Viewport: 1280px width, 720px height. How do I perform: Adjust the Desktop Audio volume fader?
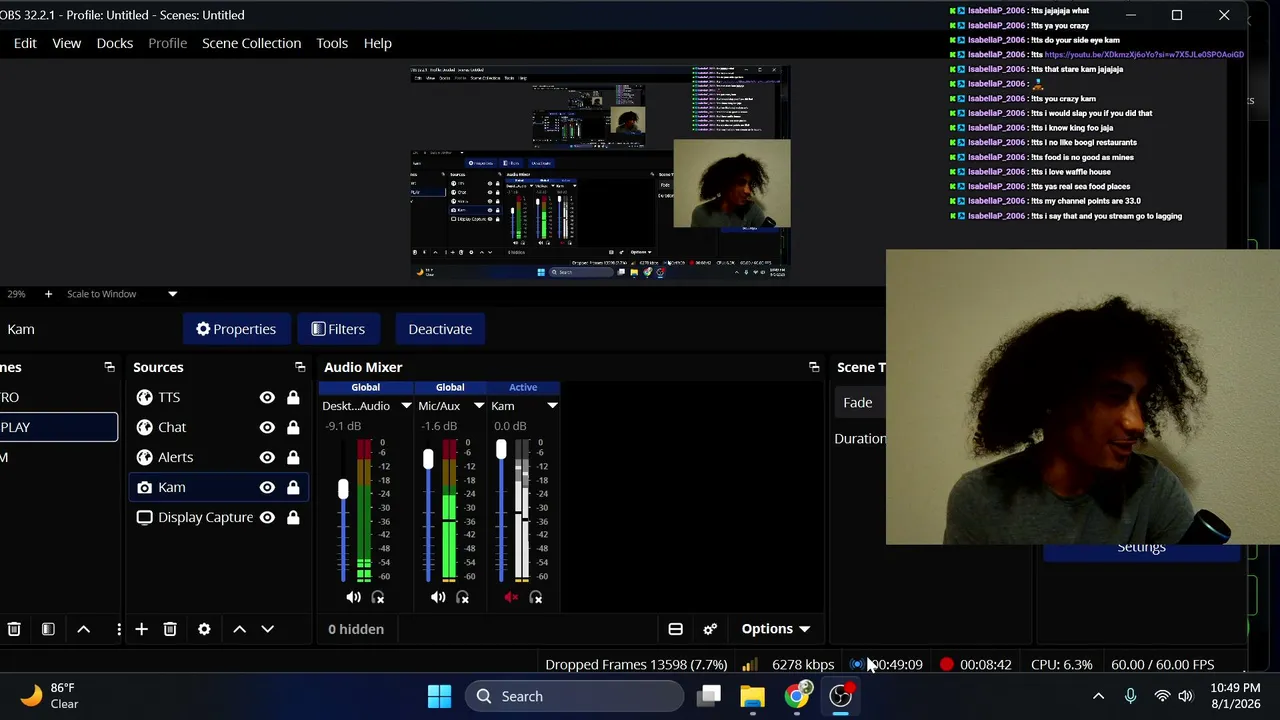point(343,490)
